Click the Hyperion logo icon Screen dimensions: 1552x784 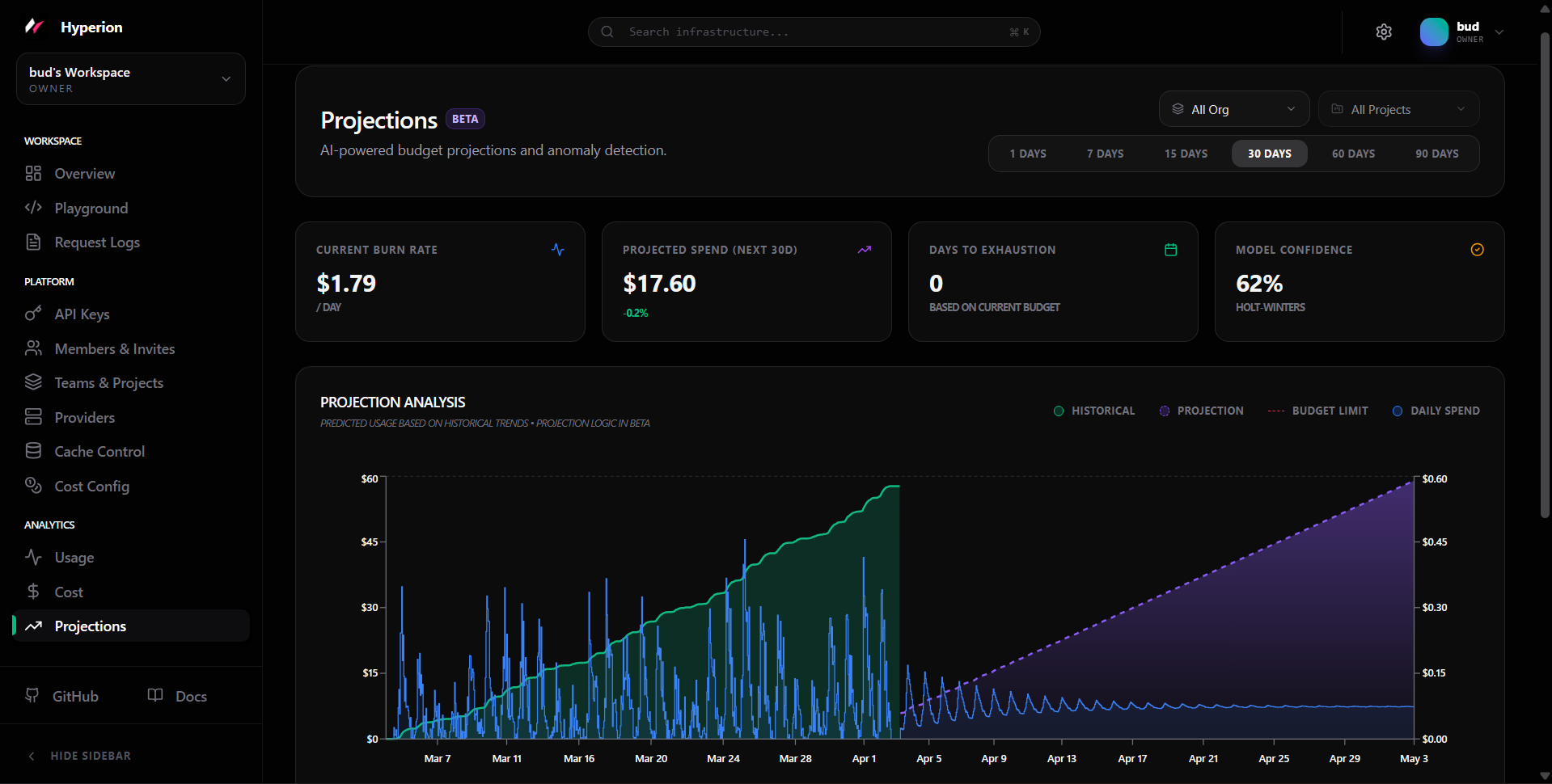(34, 27)
